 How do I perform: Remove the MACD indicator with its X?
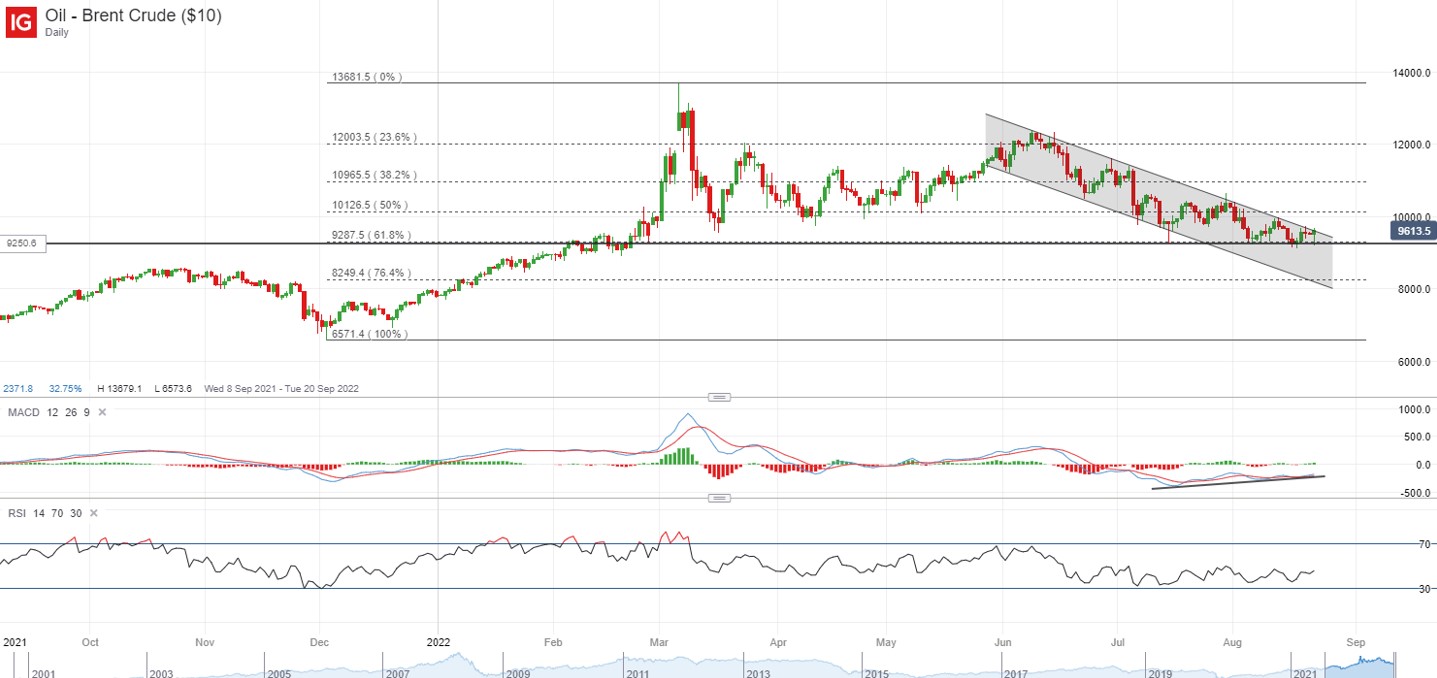tap(102, 412)
